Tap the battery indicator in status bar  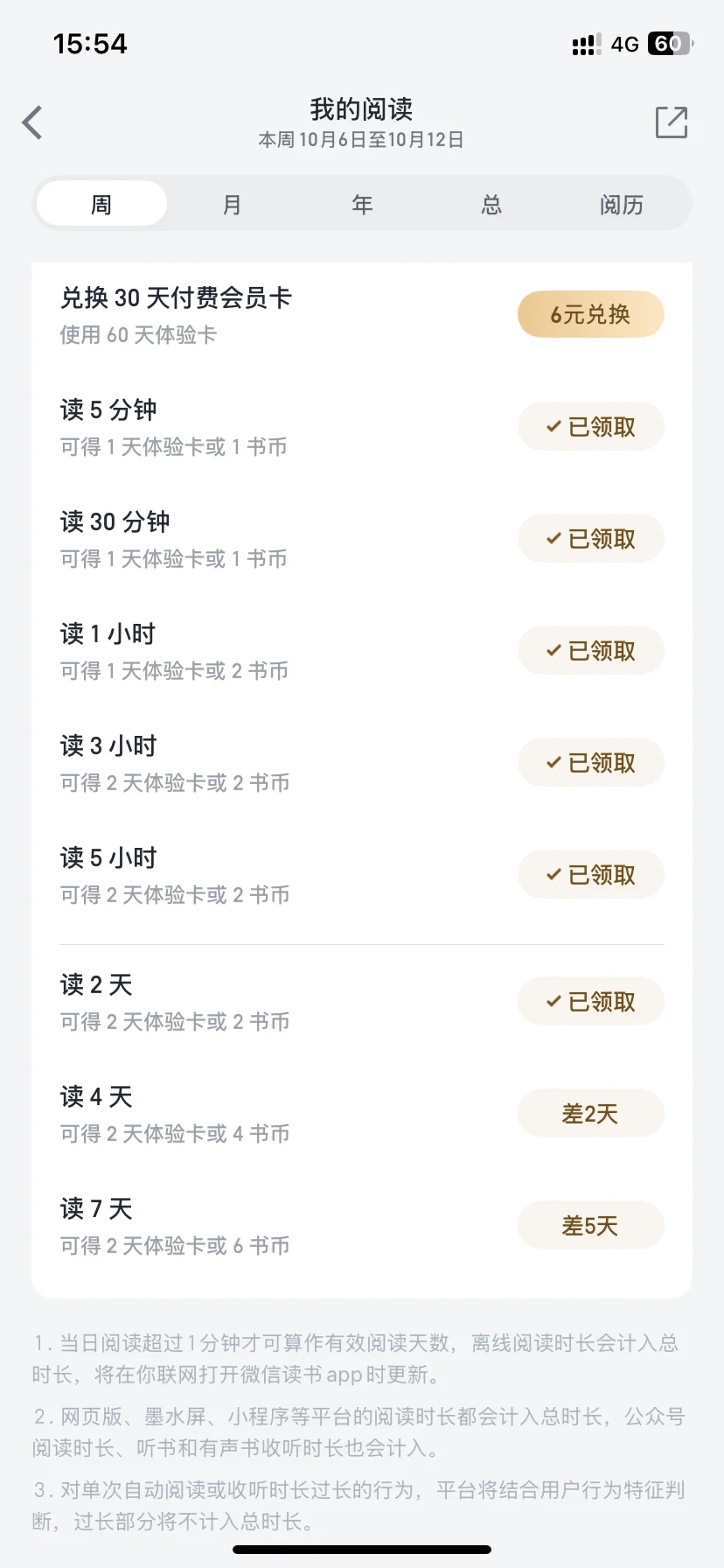click(x=669, y=44)
